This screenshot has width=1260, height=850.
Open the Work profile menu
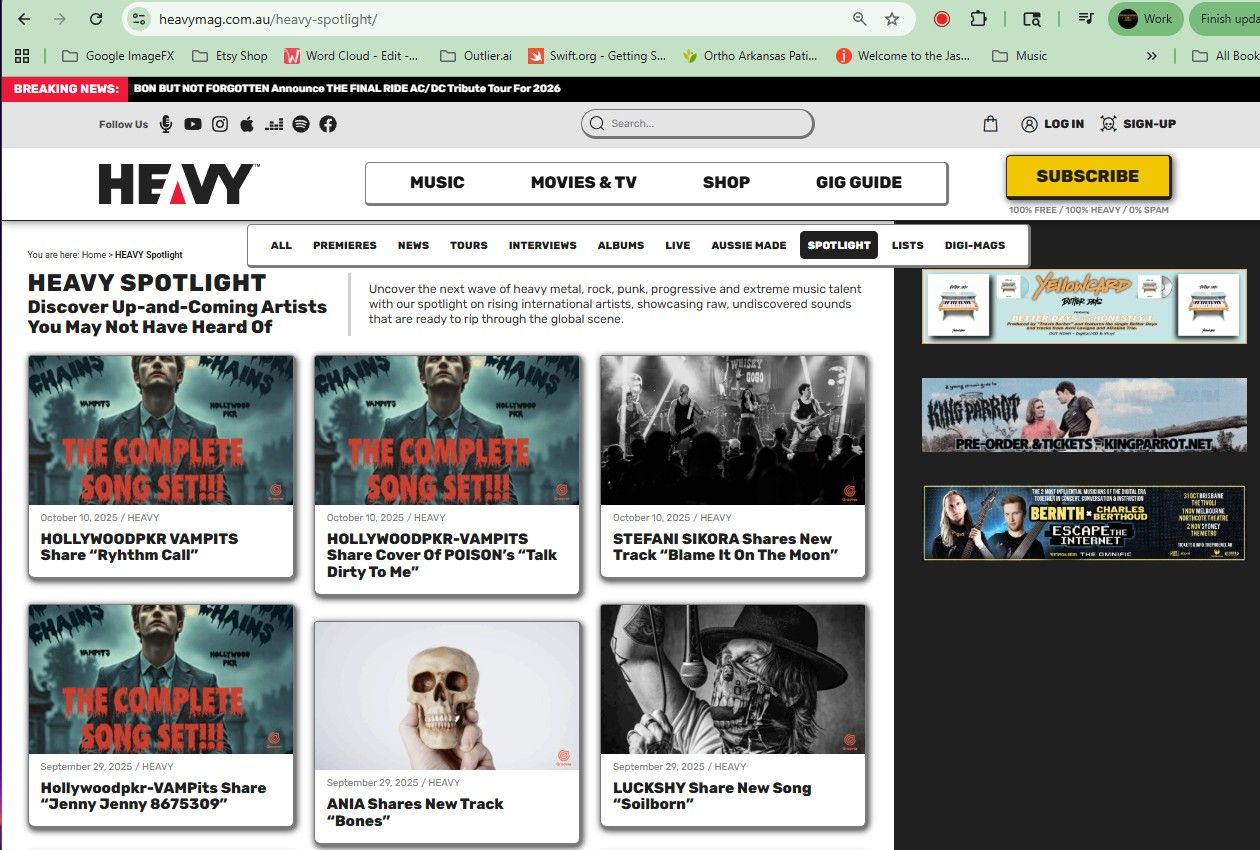click(x=1145, y=19)
